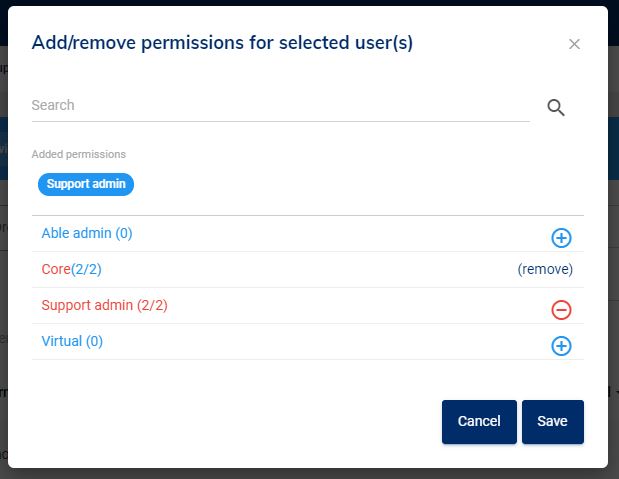Click the dialog title heading text
Viewport: 619px width, 479px height.
[222, 42]
